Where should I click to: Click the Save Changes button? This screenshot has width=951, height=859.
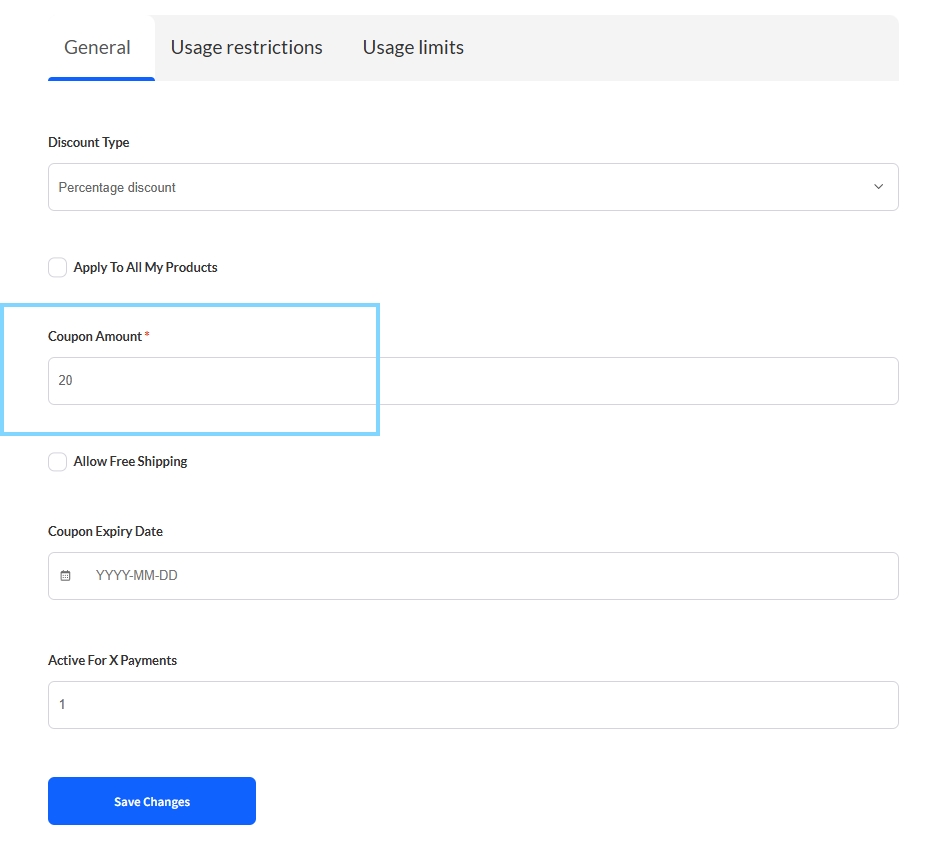tap(152, 801)
